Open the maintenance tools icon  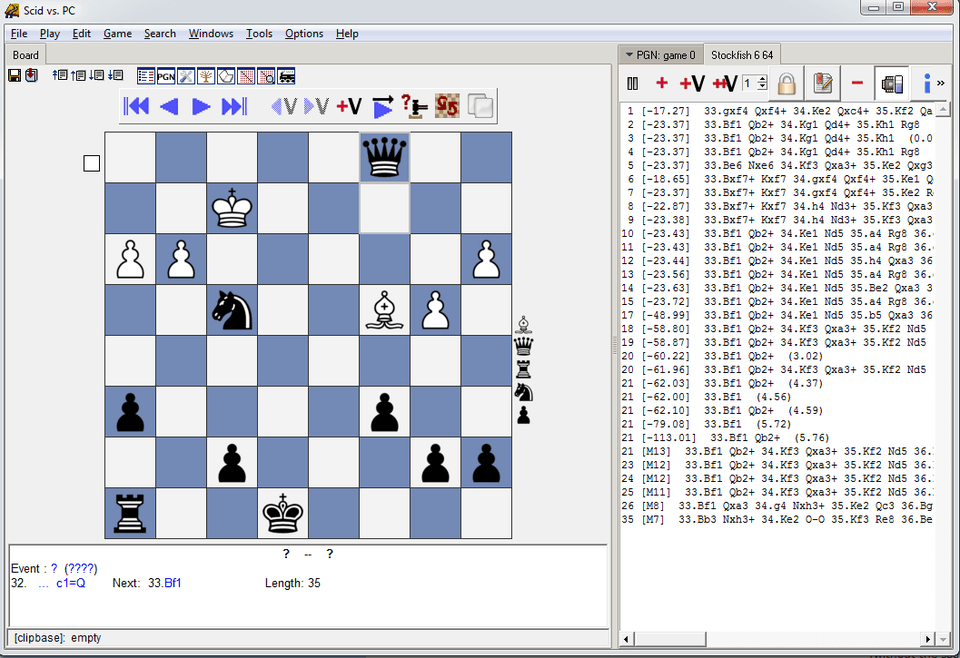point(185,76)
